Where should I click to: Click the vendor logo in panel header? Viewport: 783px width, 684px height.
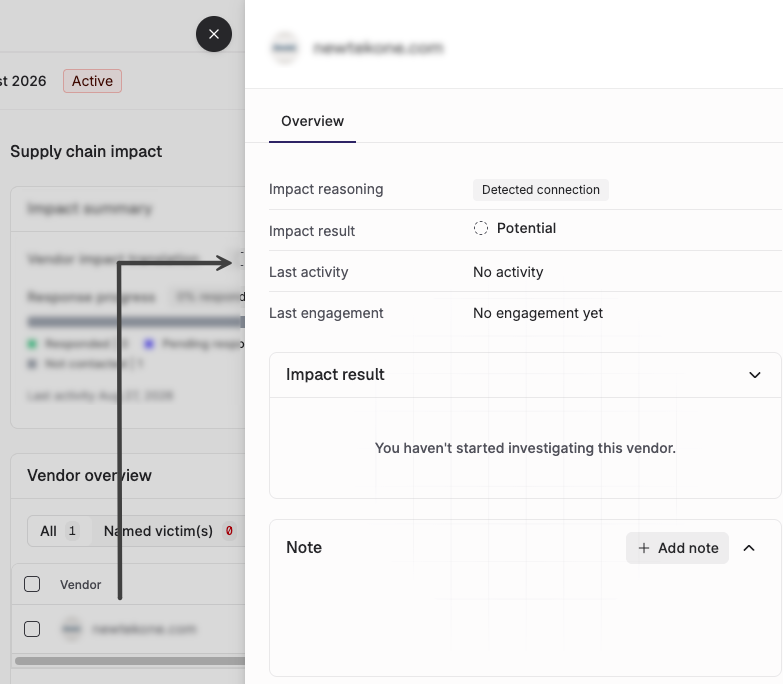[x=285, y=48]
